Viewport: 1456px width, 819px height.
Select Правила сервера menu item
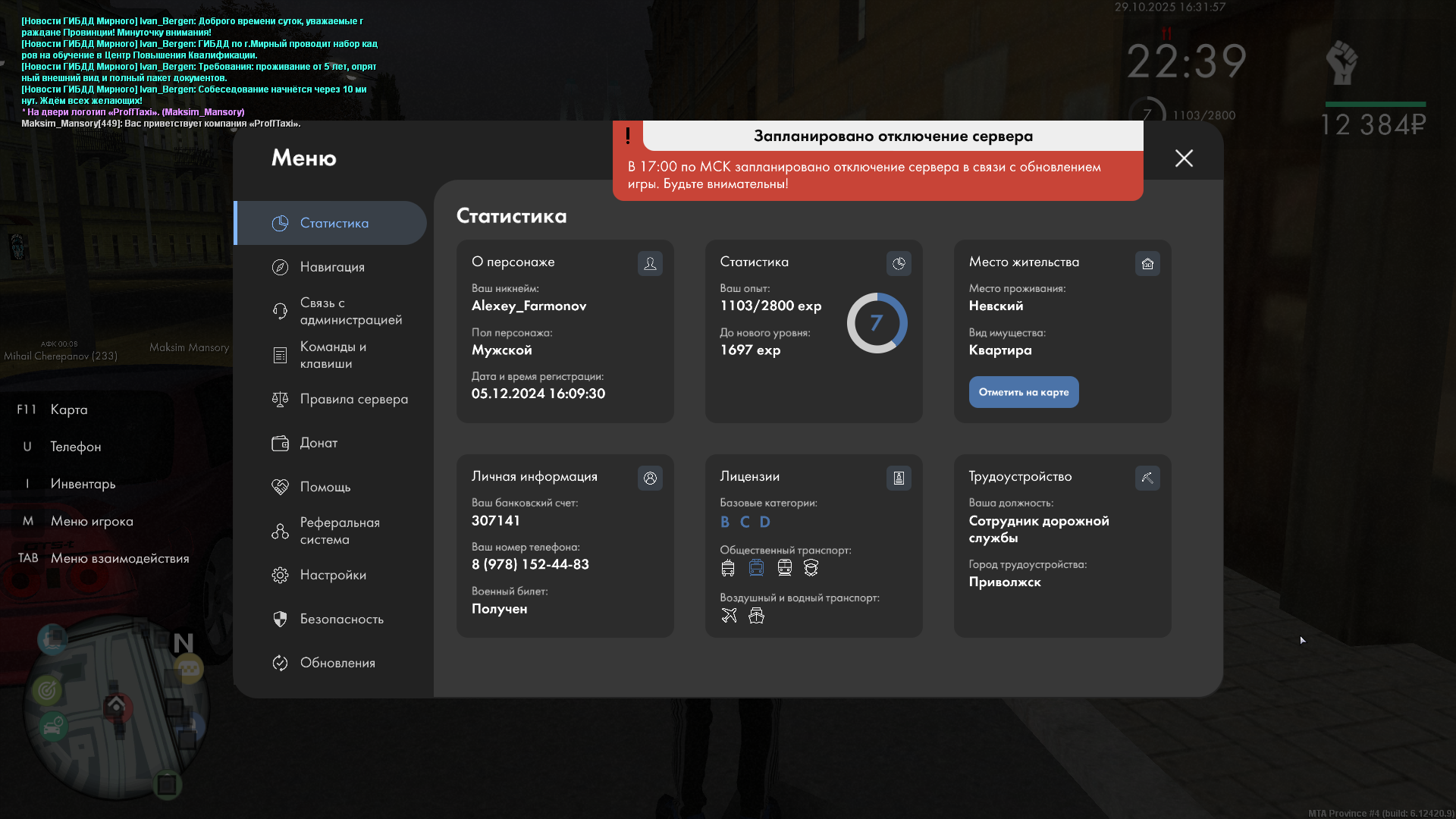coord(353,399)
